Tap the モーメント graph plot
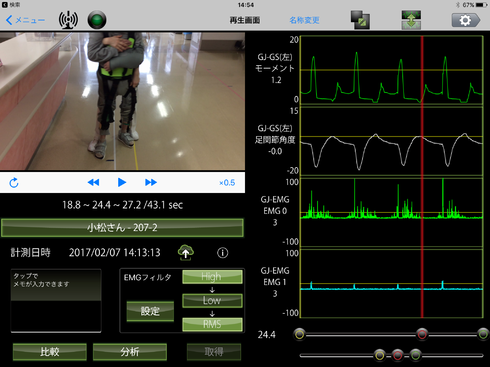The width and height of the screenshot is (490, 367). click(392, 70)
